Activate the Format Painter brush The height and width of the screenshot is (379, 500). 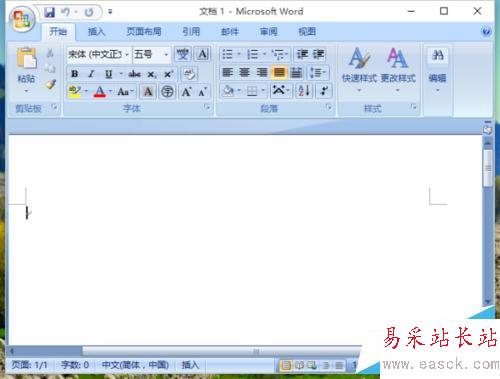coord(50,84)
